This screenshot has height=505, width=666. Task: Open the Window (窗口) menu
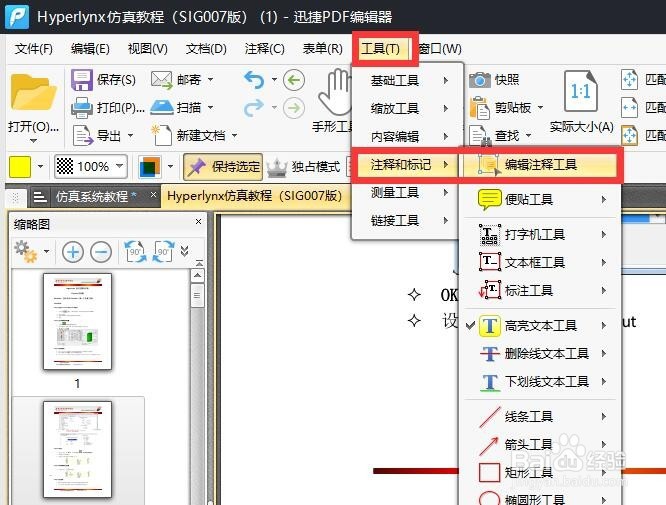pyautogui.click(x=440, y=49)
